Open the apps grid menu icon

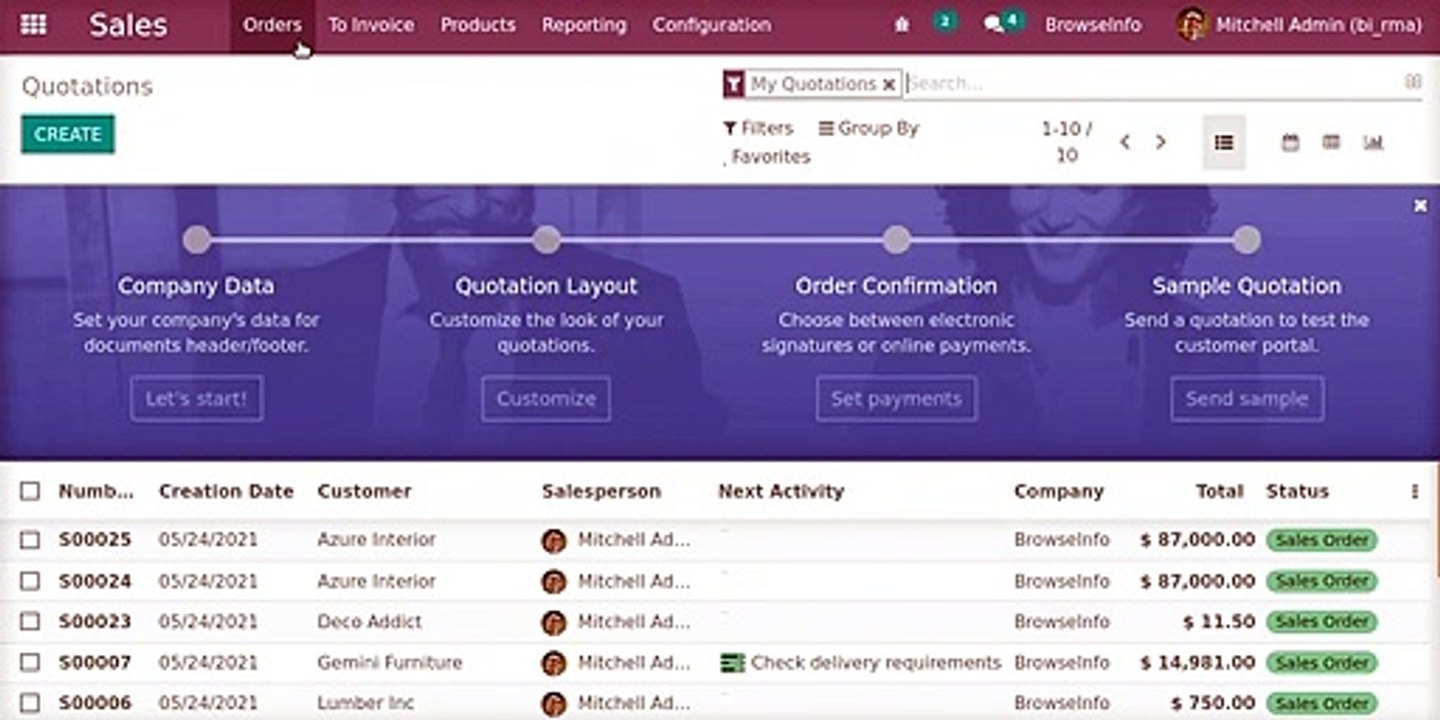pyautogui.click(x=33, y=25)
